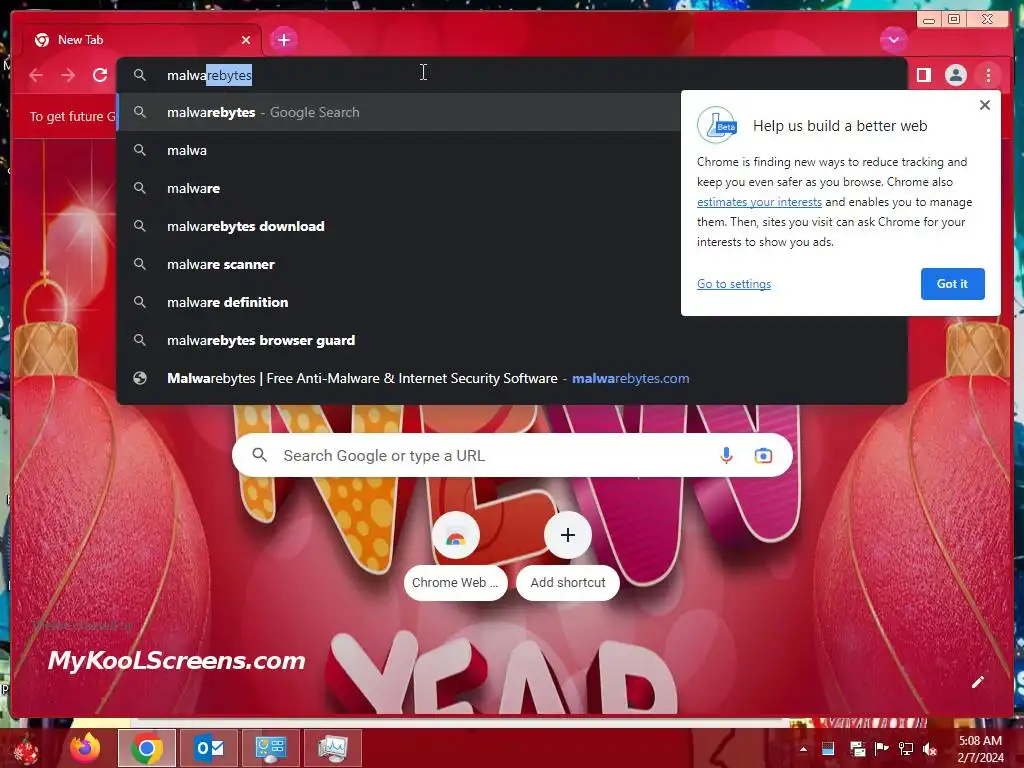
Task: Open the tab search dropdown arrow
Action: coord(893,40)
